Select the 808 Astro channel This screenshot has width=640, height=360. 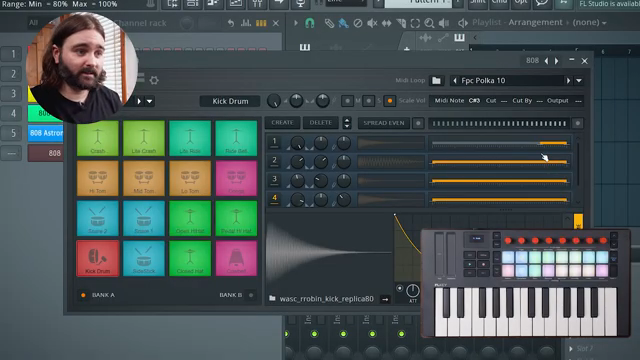click(x=46, y=133)
